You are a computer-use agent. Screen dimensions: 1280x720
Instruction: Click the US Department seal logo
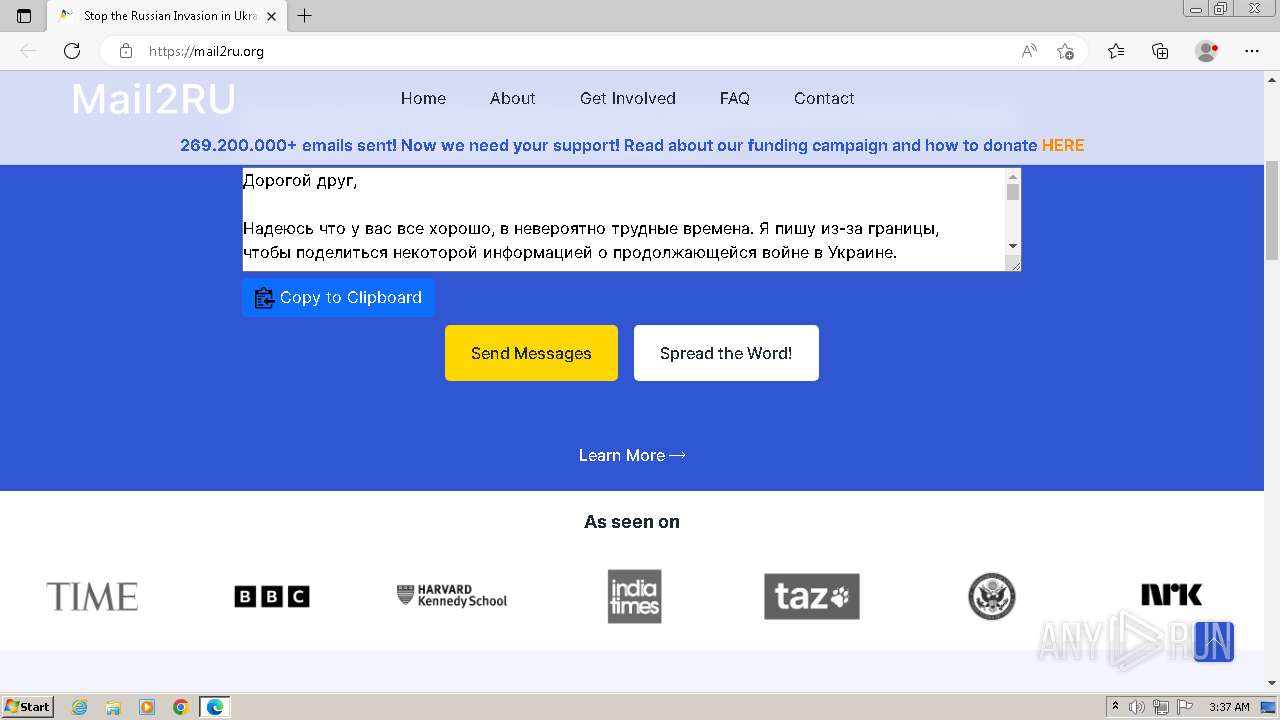[992, 597]
